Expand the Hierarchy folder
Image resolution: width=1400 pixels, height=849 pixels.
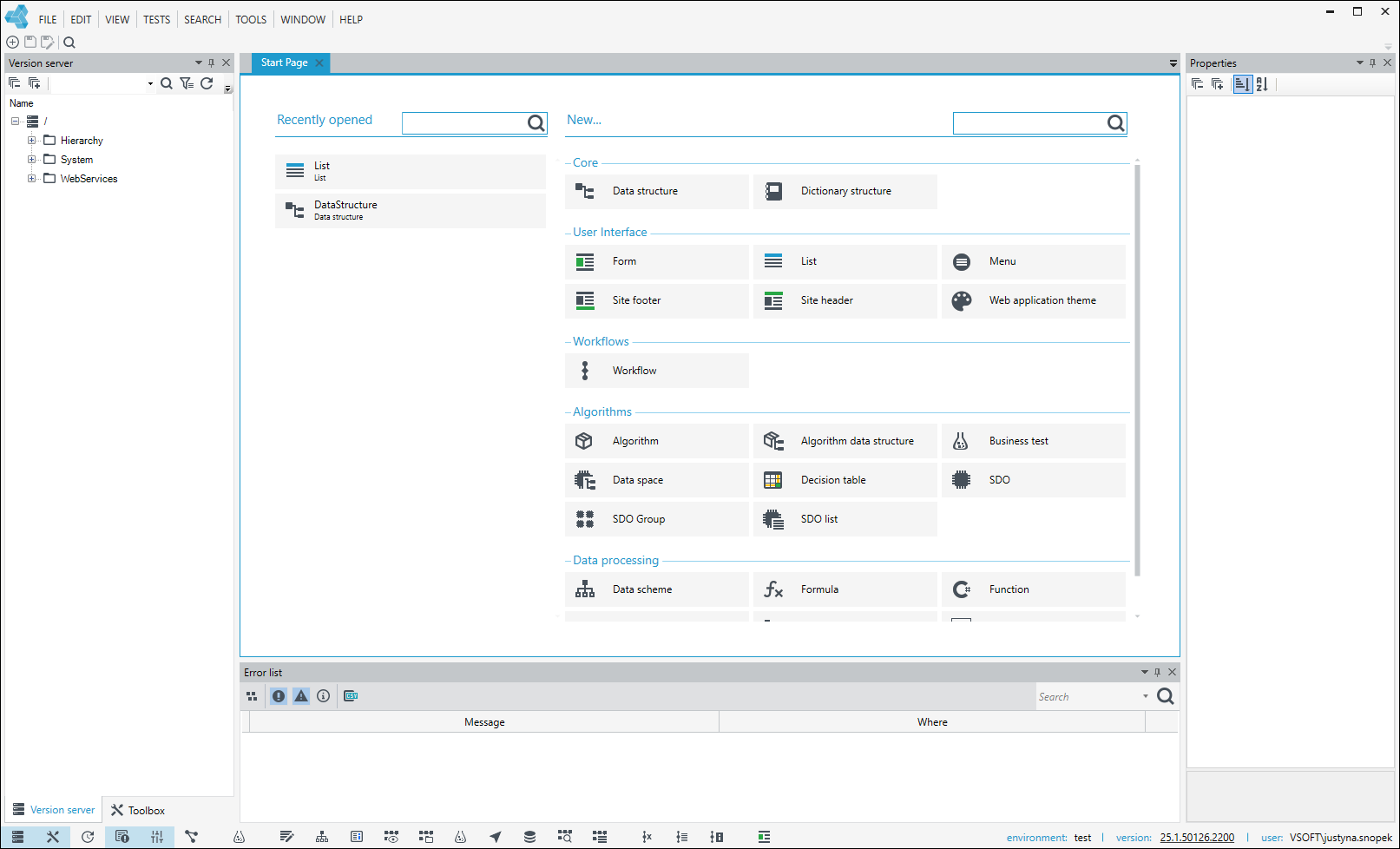pos(32,141)
